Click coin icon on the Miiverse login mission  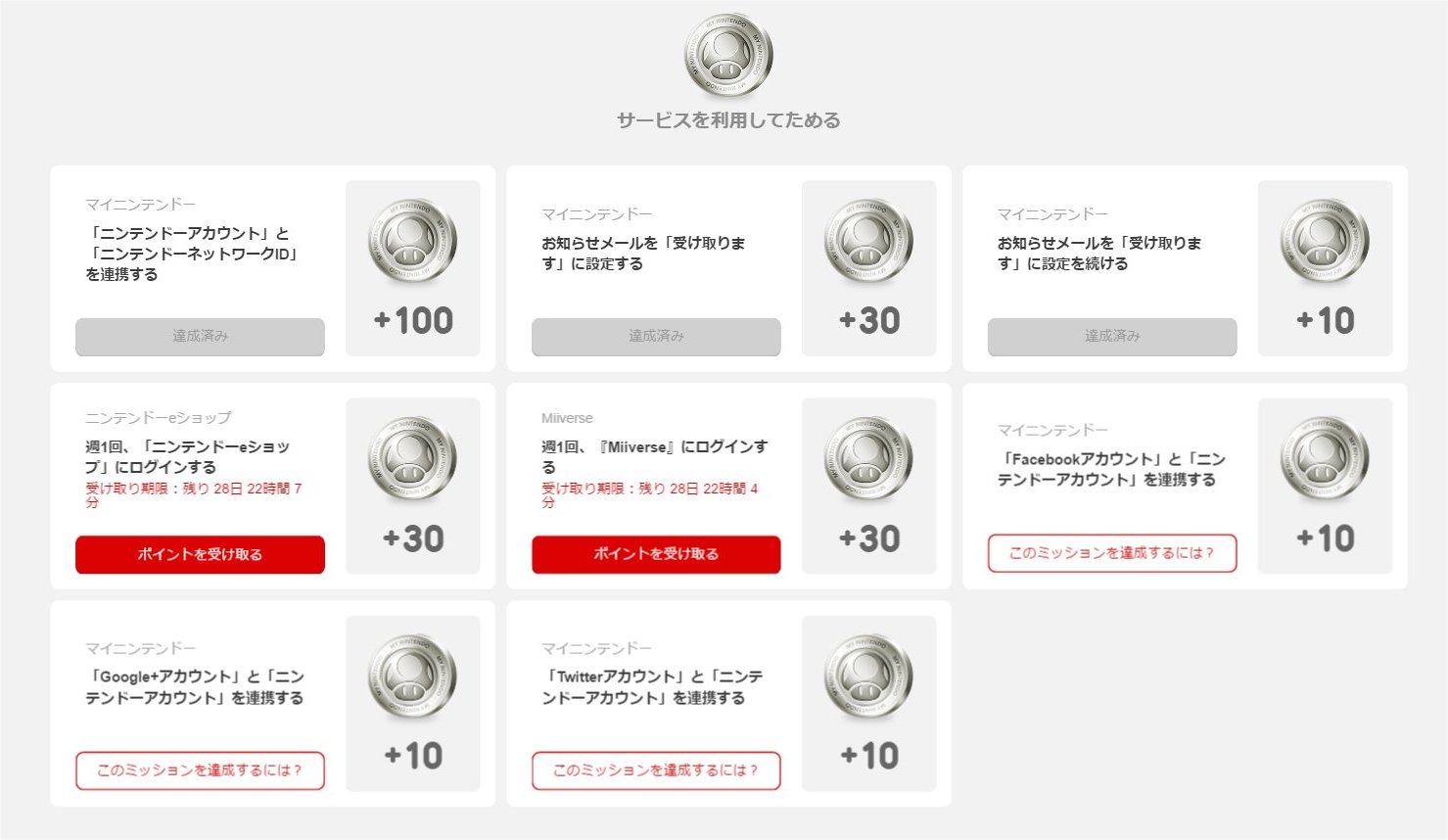point(868,458)
